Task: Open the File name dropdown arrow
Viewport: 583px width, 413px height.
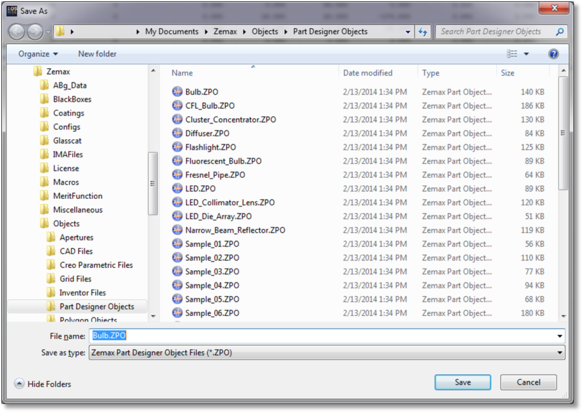Action: [x=559, y=336]
